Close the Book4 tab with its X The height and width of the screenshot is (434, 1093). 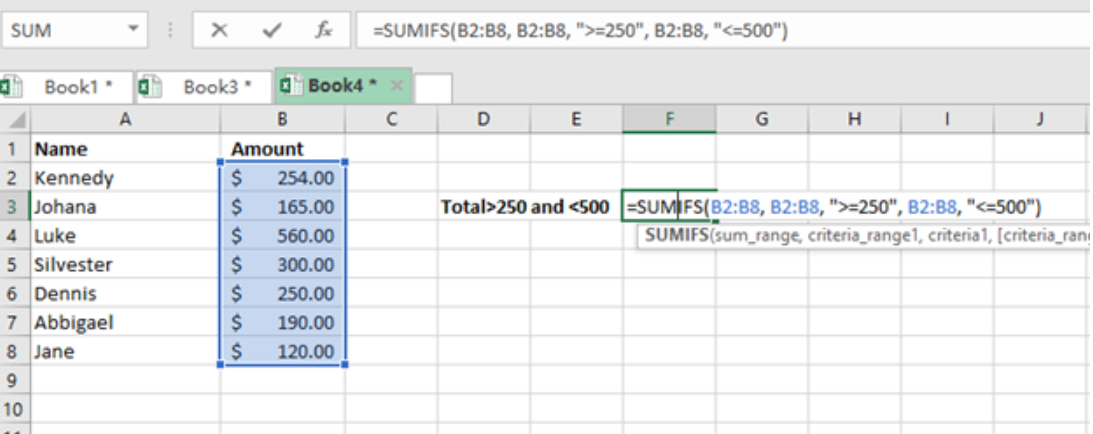[397, 86]
